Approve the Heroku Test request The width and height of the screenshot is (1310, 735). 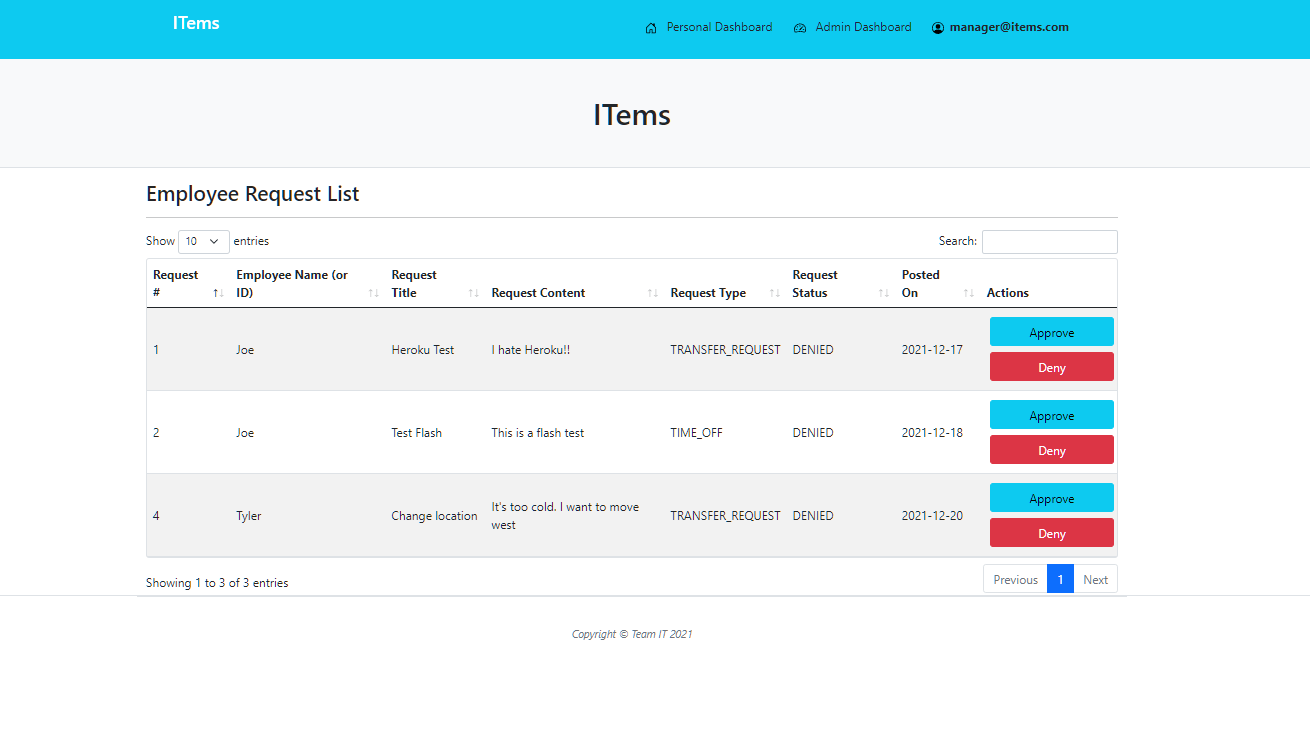pos(1051,332)
